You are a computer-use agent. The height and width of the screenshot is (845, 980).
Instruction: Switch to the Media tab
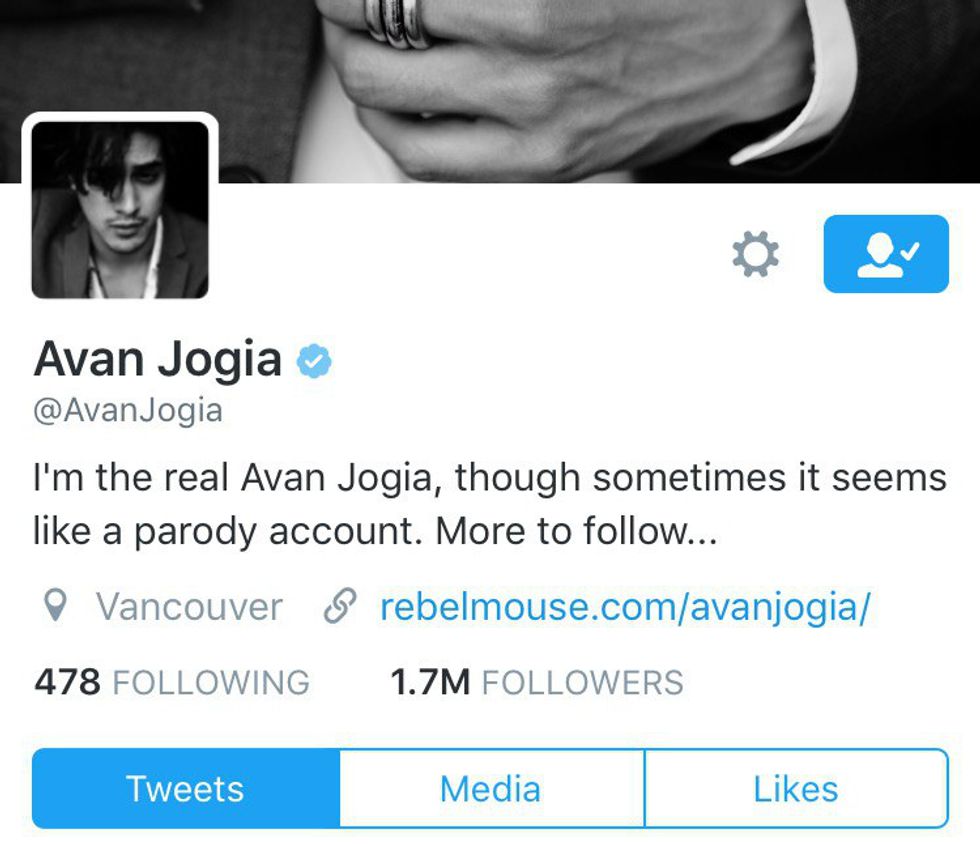pyautogui.click(x=491, y=788)
